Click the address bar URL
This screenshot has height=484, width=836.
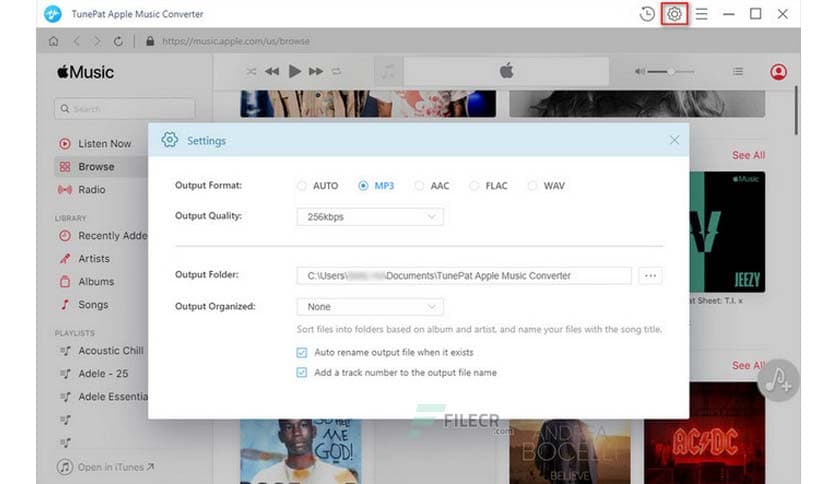click(236, 41)
